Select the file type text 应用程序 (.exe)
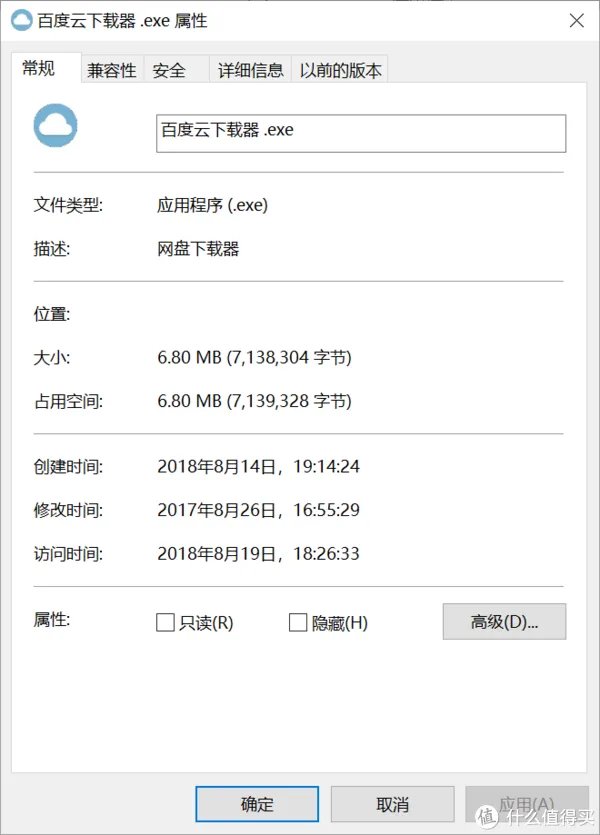The width and height of the screenshot is (600, 835). click(x=212, y=205)
